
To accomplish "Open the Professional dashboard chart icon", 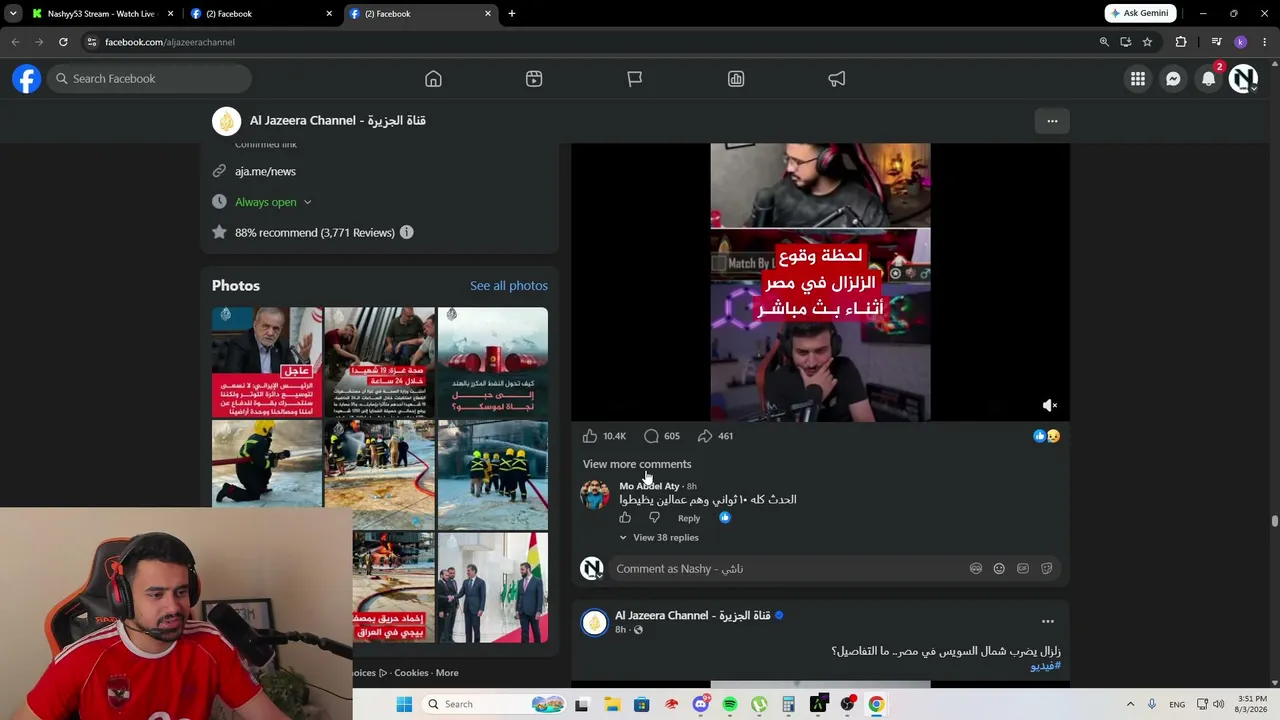I will point(736,79).
